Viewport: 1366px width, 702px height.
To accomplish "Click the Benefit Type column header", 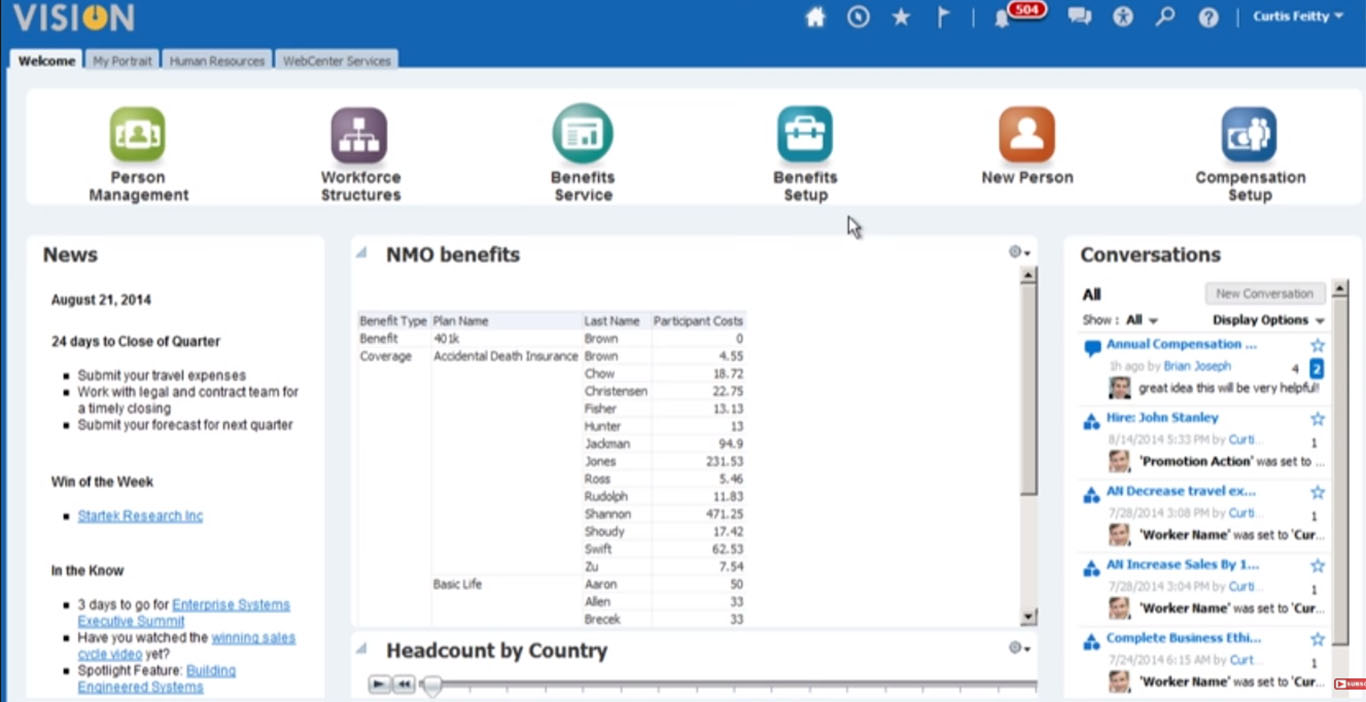I will 394,321.
